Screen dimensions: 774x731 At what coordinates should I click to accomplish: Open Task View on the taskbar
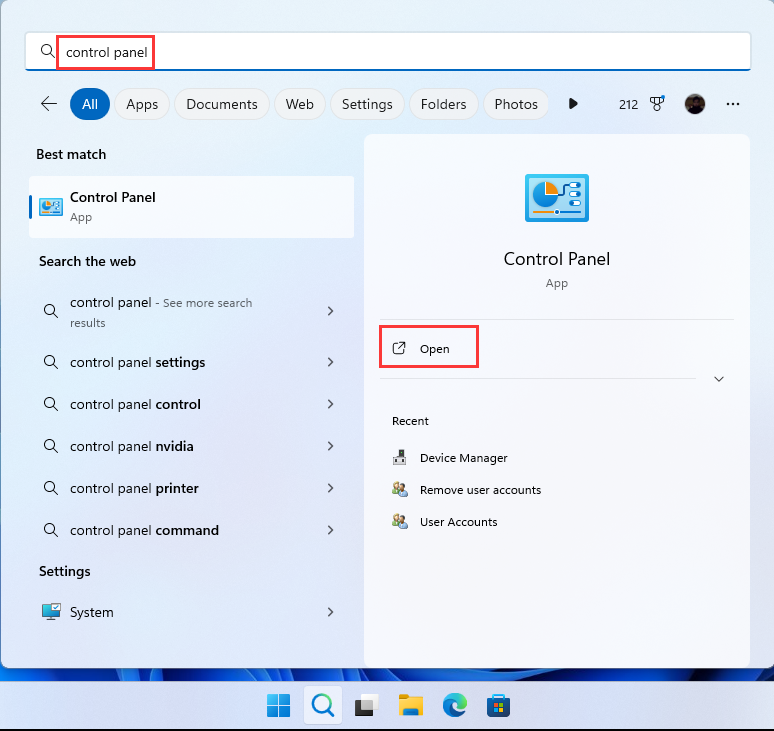(x=367, y=705)
